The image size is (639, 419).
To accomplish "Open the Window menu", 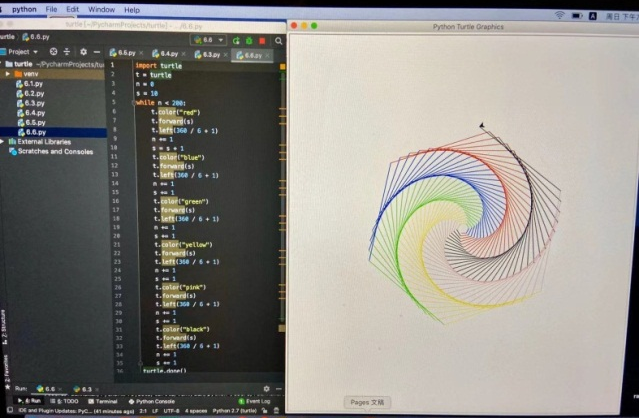I will click(101, 9).
